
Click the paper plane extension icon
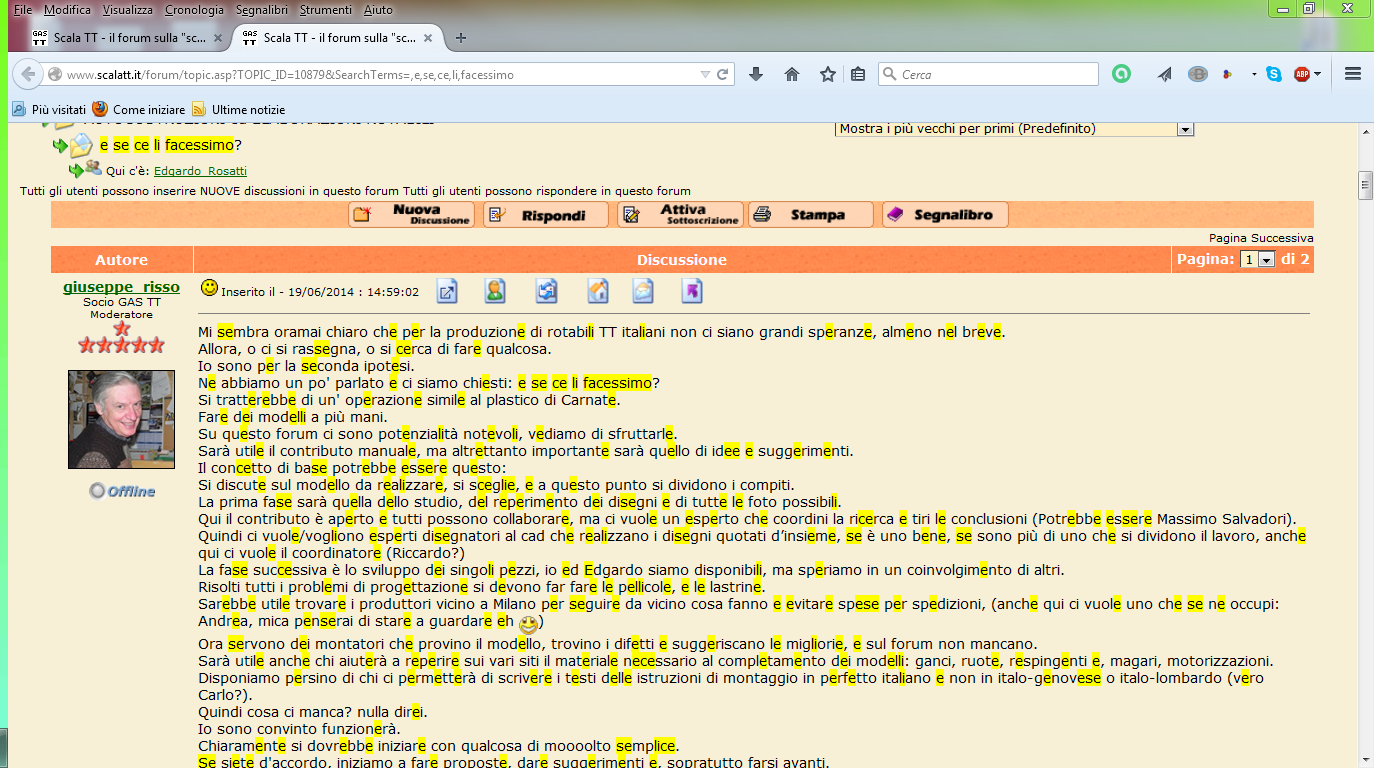[1165, 75]
